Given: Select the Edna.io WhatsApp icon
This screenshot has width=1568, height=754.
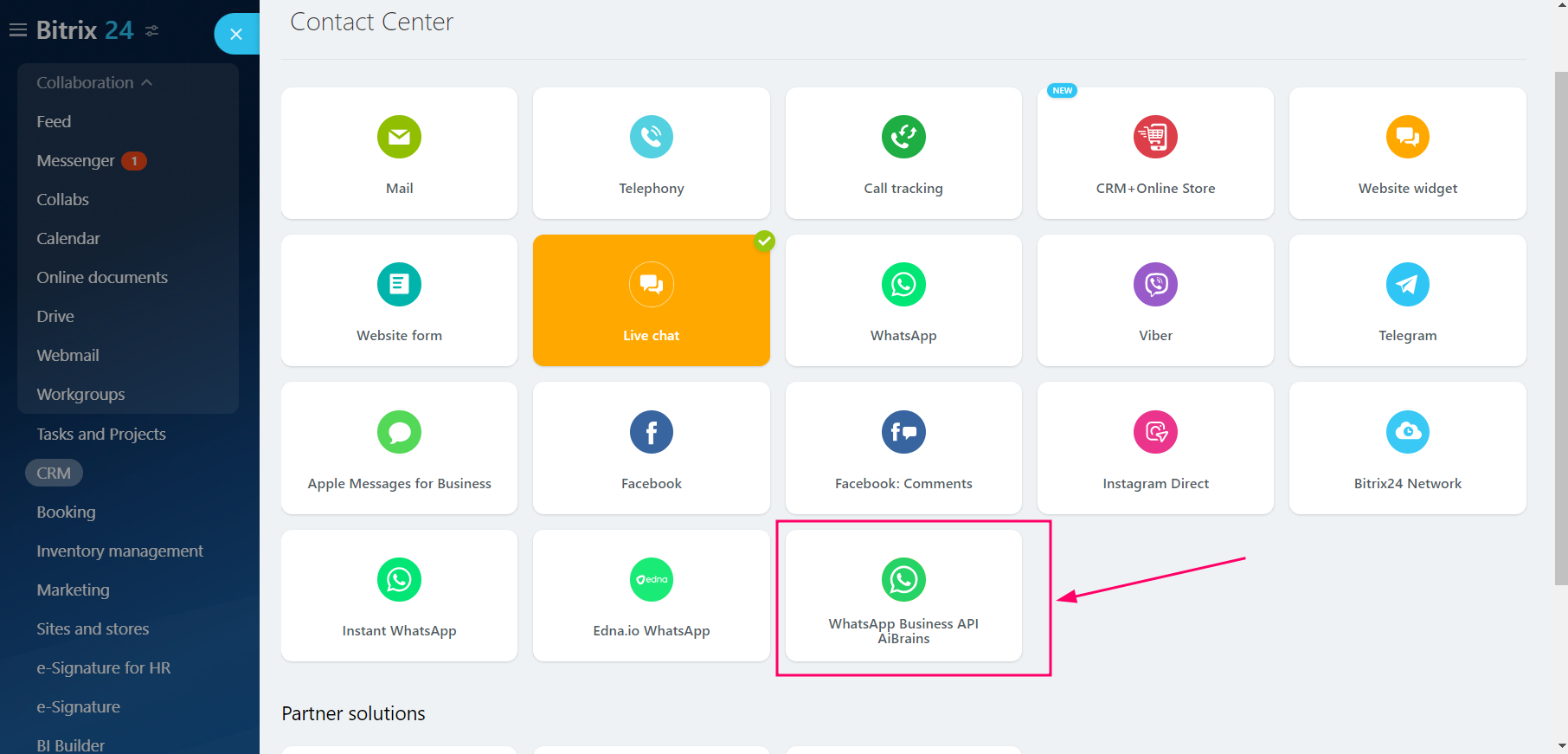Looking at the screenshot, I should click(651, 579).
